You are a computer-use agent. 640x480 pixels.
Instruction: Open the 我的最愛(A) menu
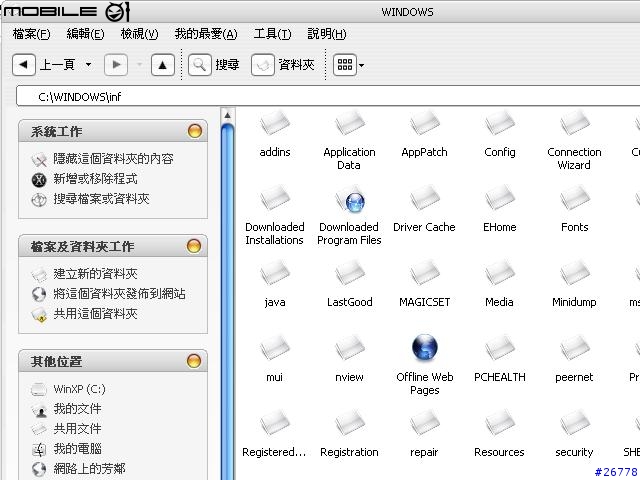206,34
